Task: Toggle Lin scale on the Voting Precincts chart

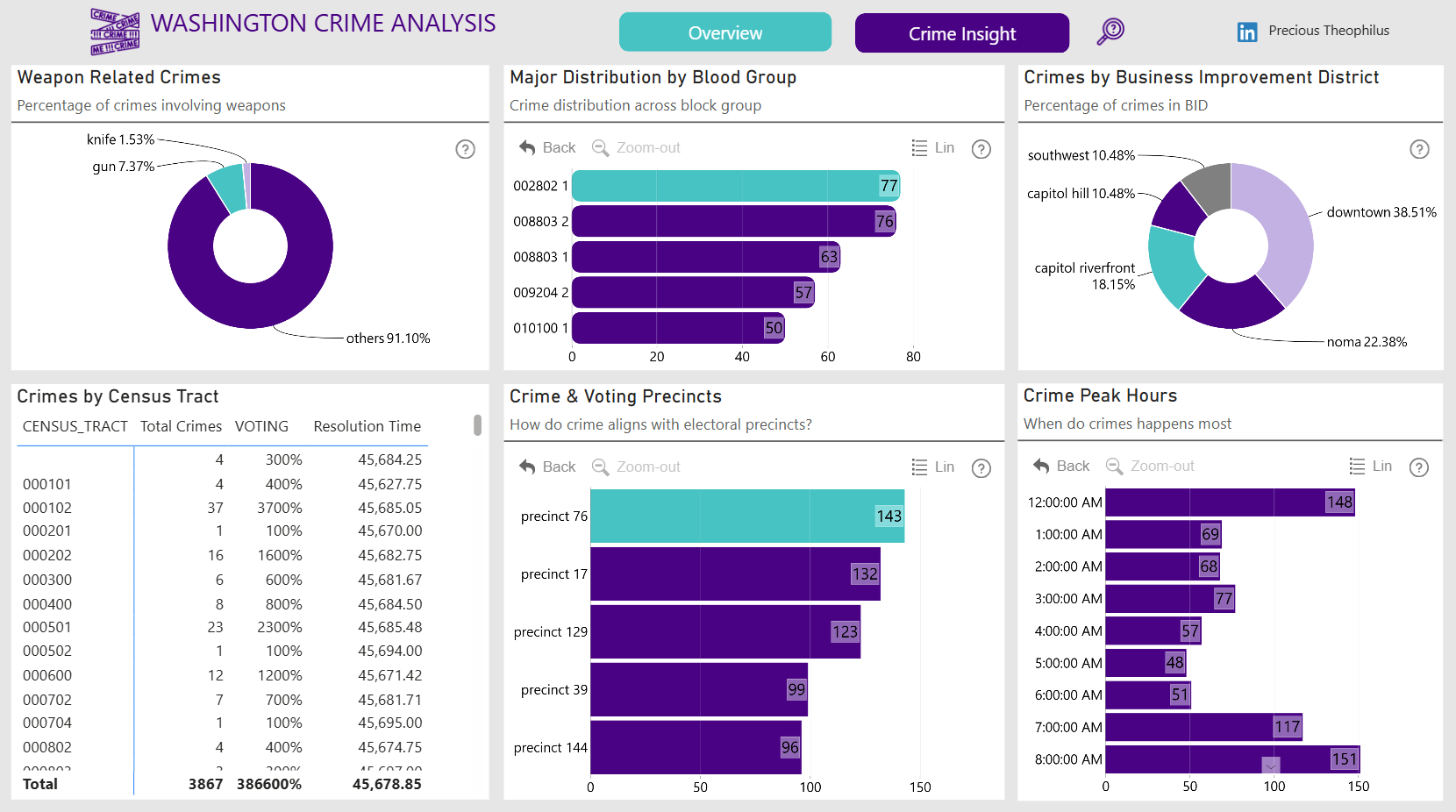Action: 933,467
